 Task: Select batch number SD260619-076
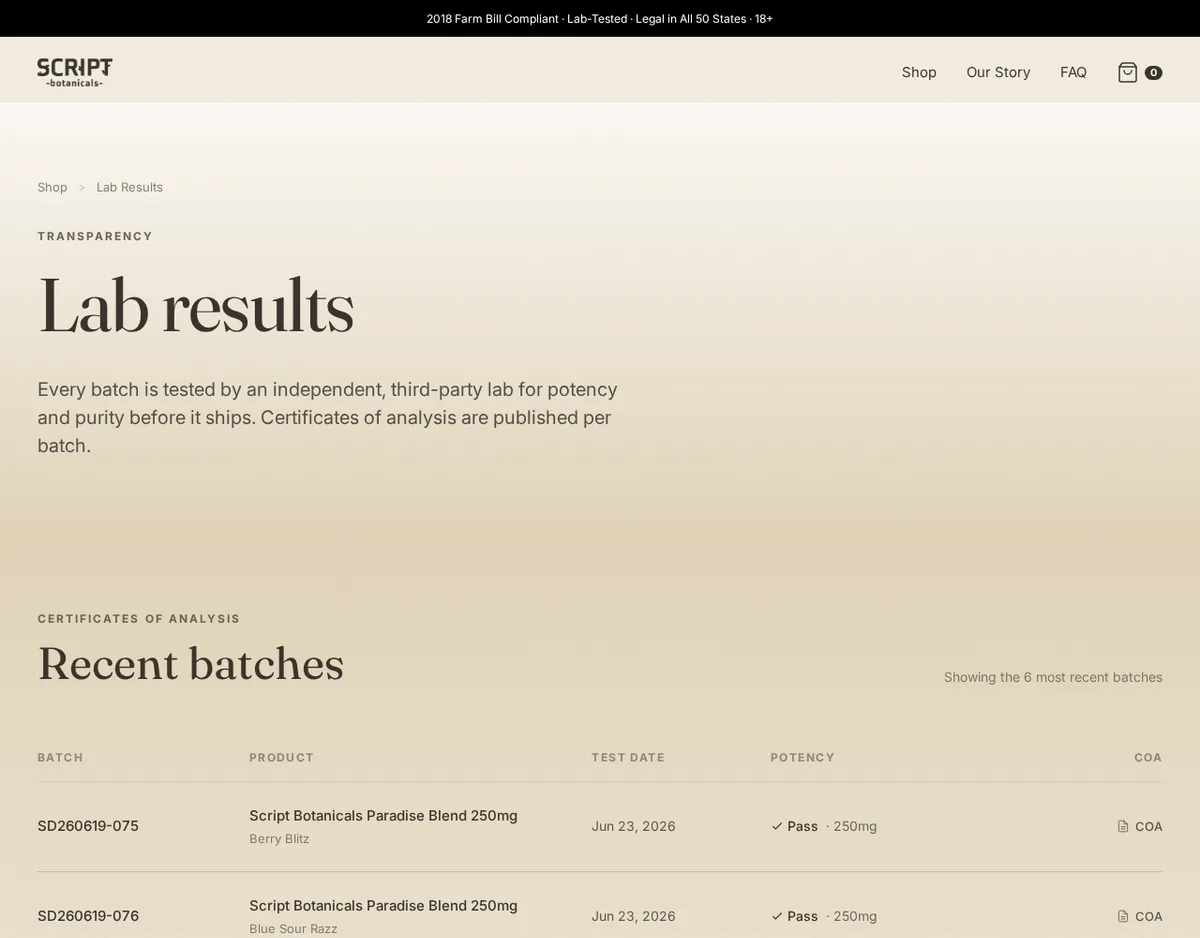click(88, 916)
